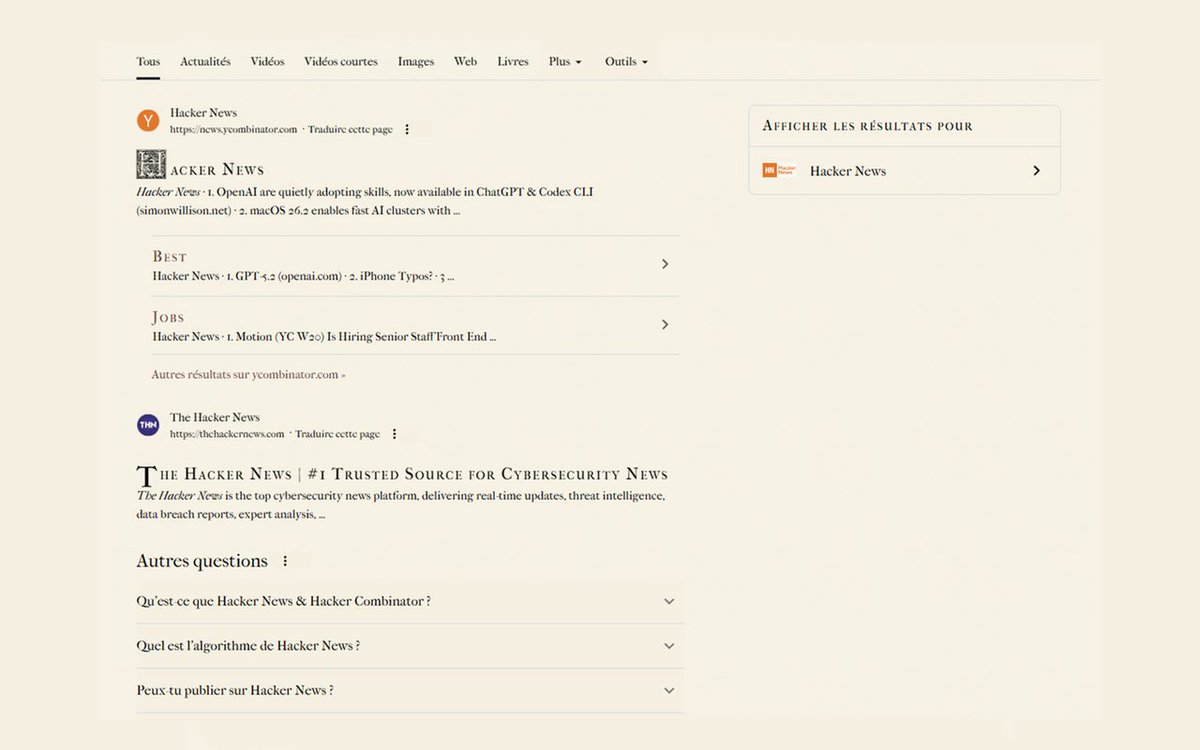Expand question about l'algorithme de Hacker News
The width and height of the screenshot is (1200, 750).
tap(410, 646)
